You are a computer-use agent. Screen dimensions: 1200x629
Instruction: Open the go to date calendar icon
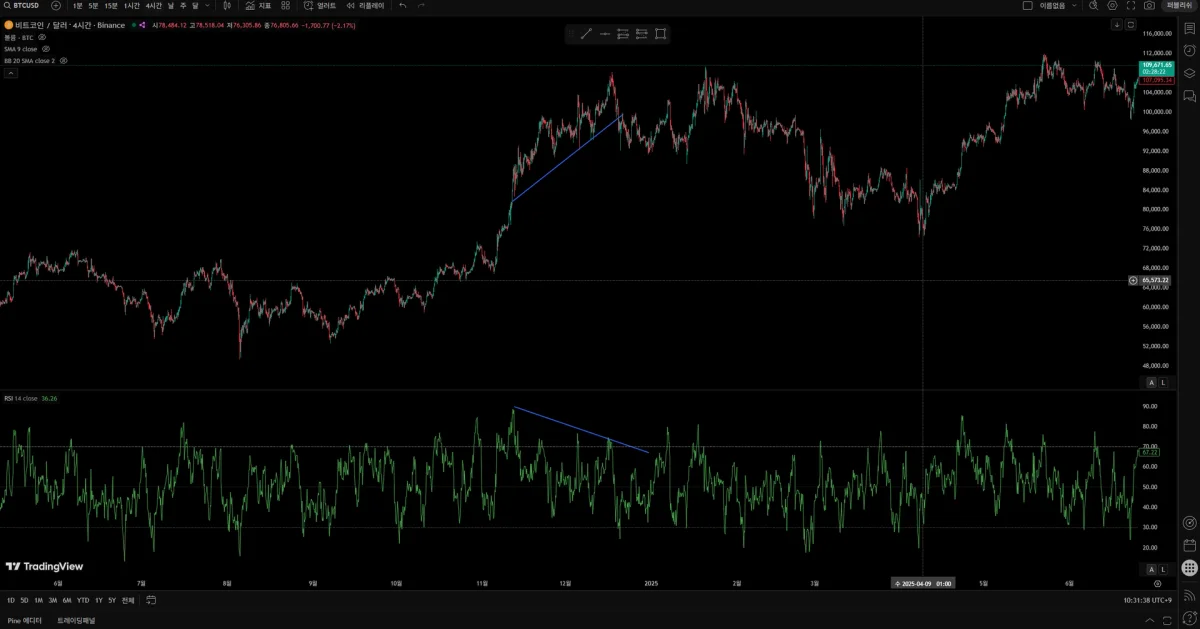pyautogui.click(x=151, y=600)
